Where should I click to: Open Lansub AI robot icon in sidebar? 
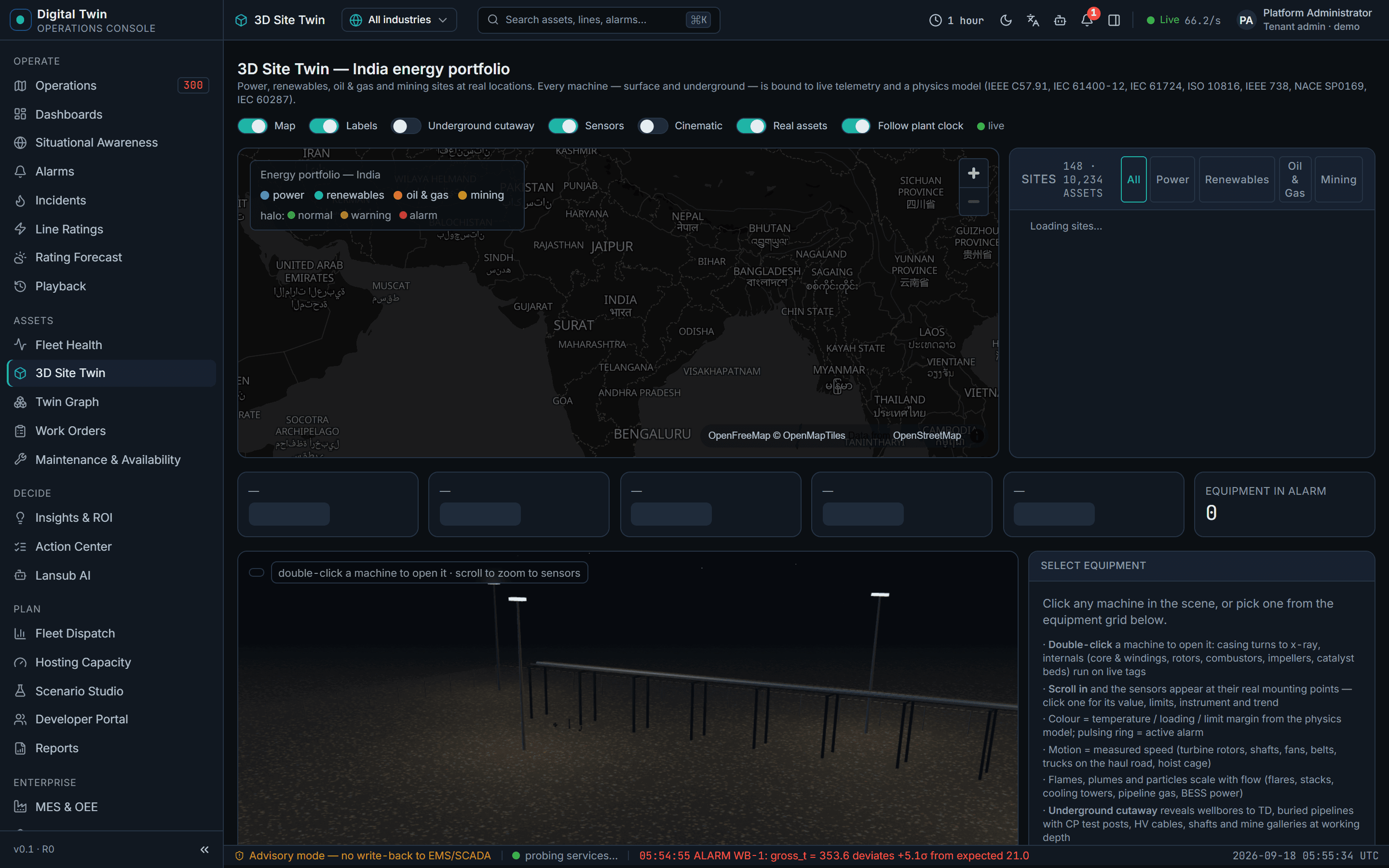point(21,575)
